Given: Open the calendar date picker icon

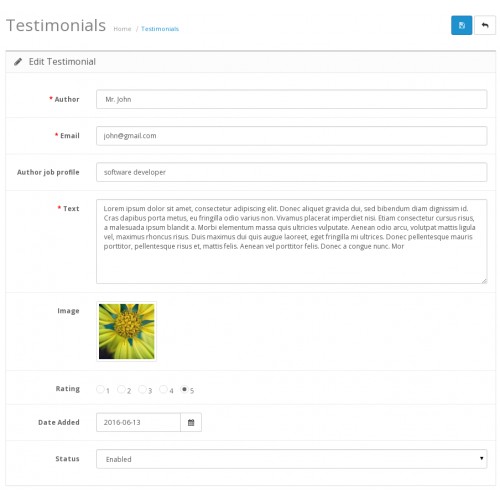Looking at the screenshot, I should pos(191,422).
